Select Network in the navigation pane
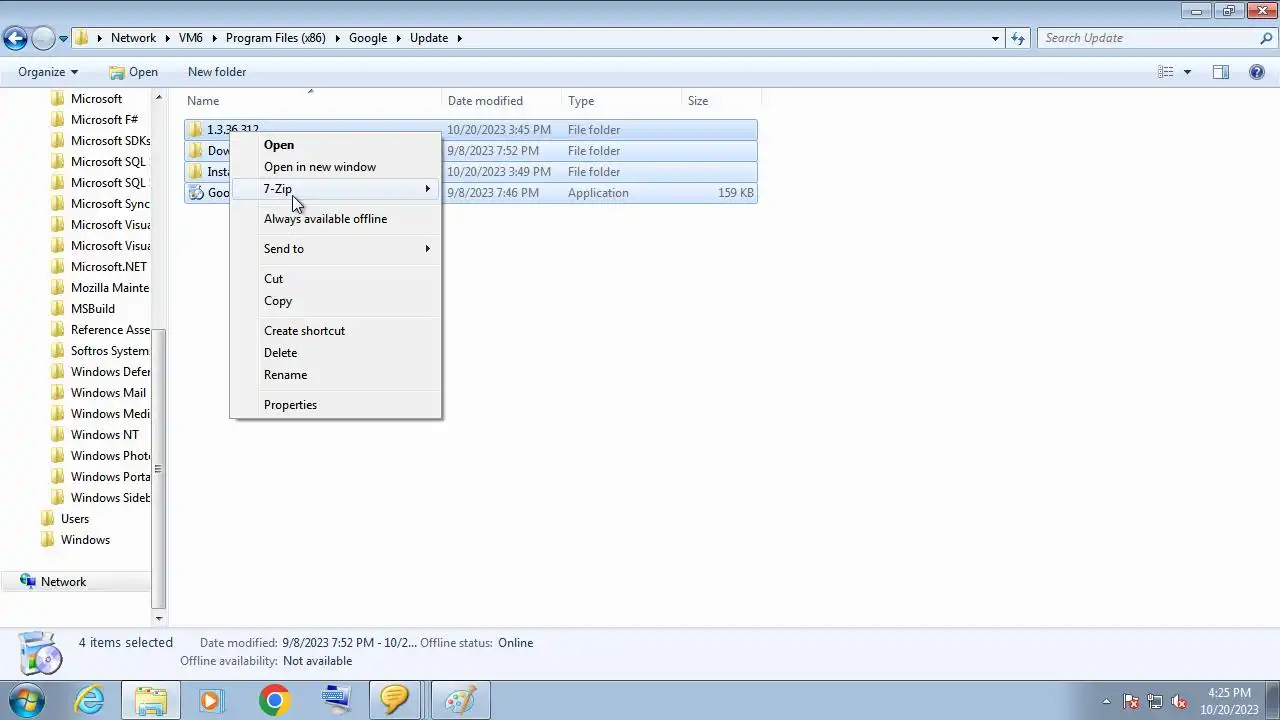Image resolution: width=1280 pixels, height=720 pixels. (63, 582)
